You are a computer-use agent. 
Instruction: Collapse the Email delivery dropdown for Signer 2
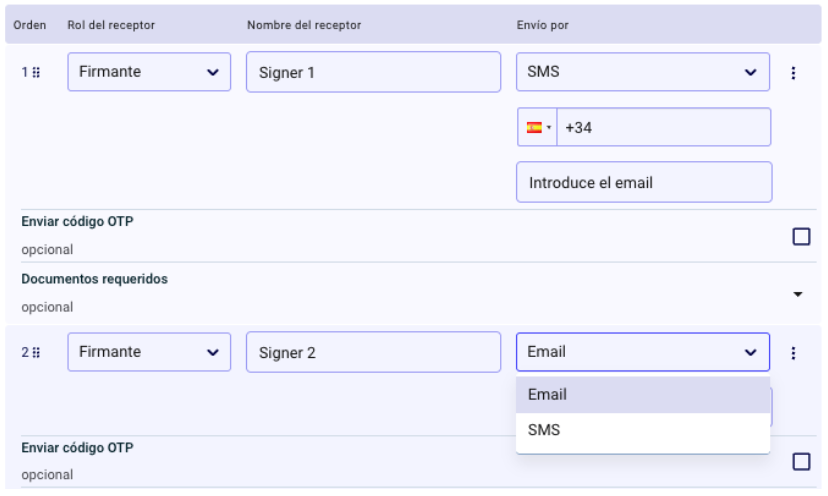click(x=643, y=352)
